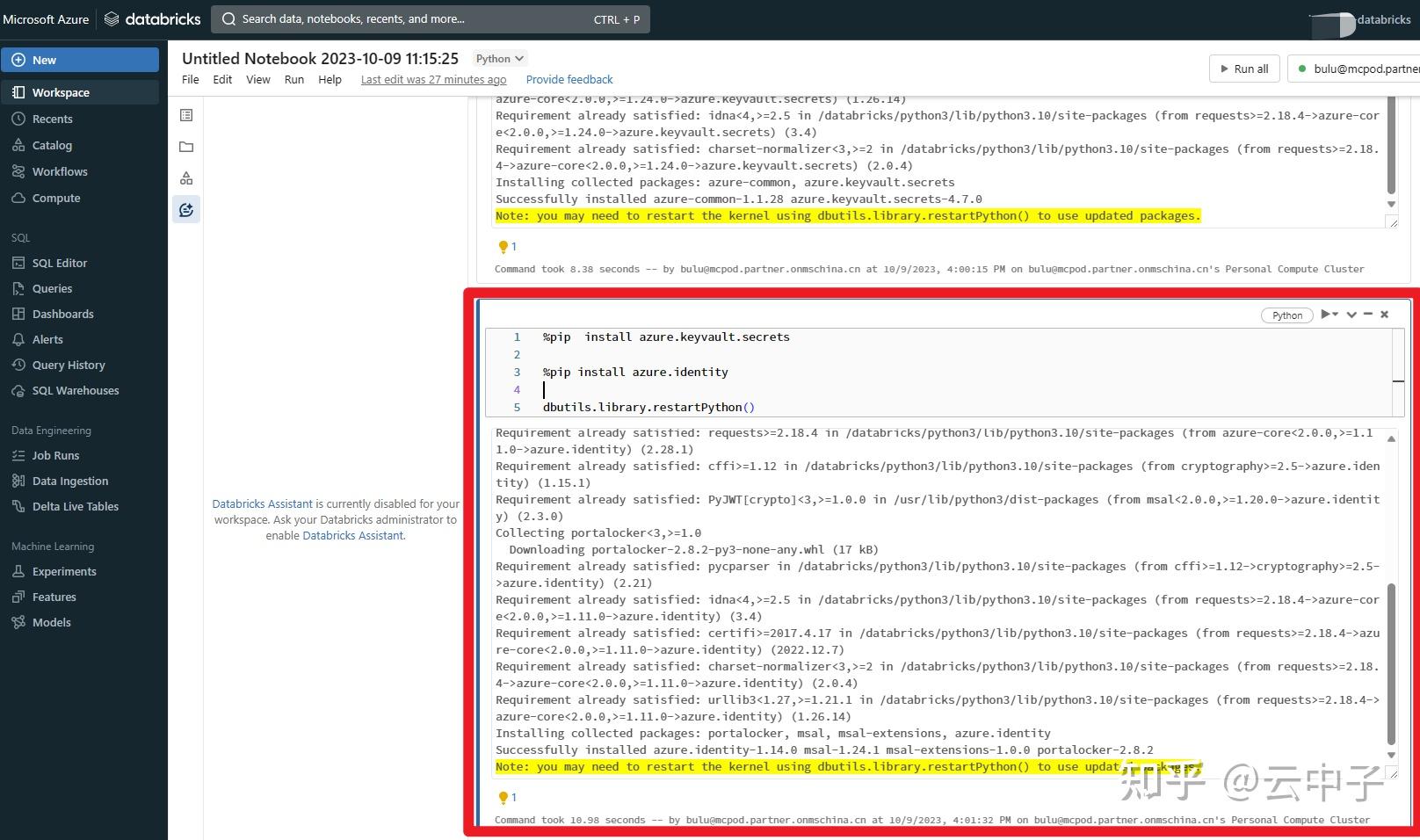Image resolution: width=1420 pixels, height=840 pixels.
Task: Open the Databricks Assistant panel icon
Action: point(185,209)
